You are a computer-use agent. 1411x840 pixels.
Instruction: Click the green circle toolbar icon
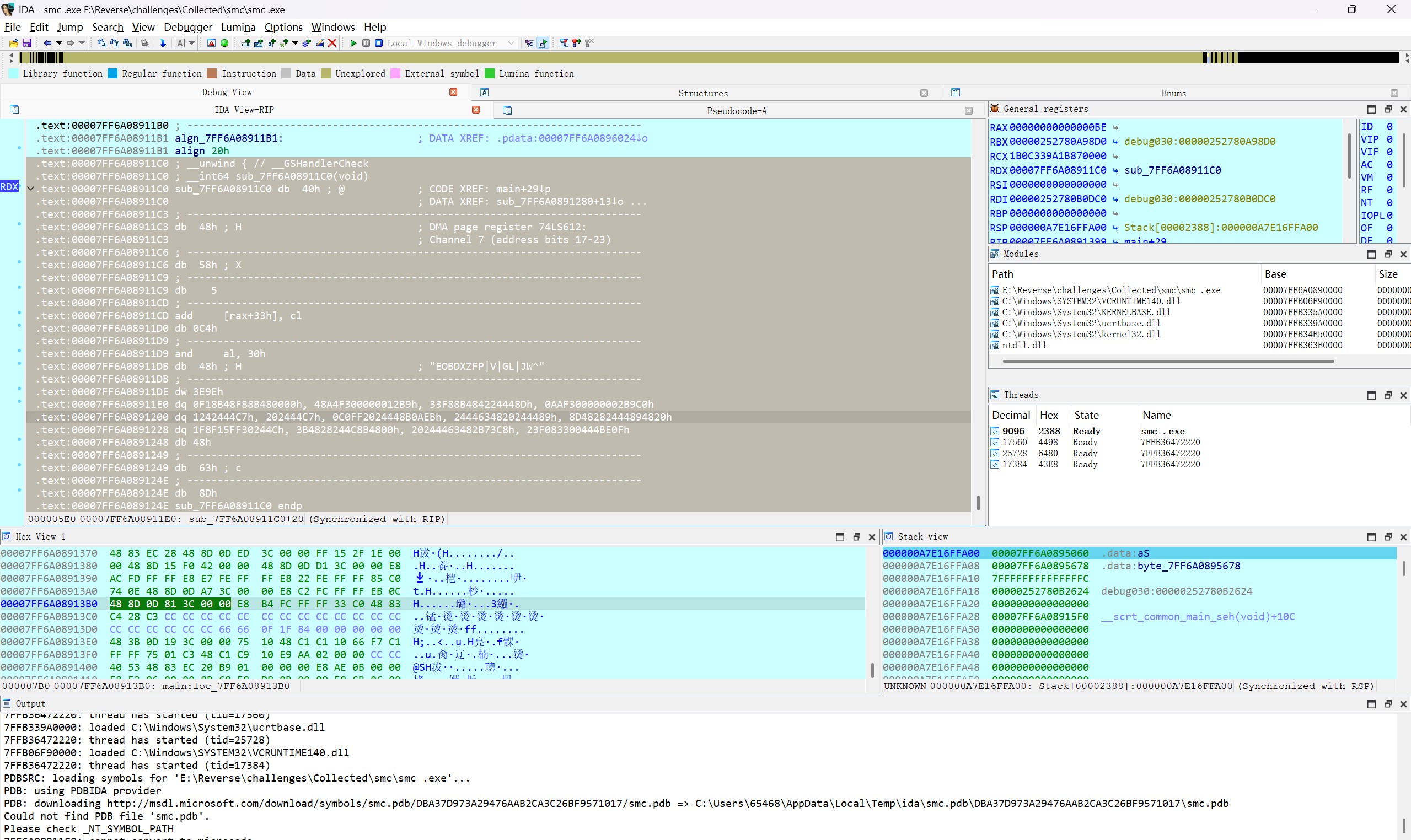click(224, 43)
